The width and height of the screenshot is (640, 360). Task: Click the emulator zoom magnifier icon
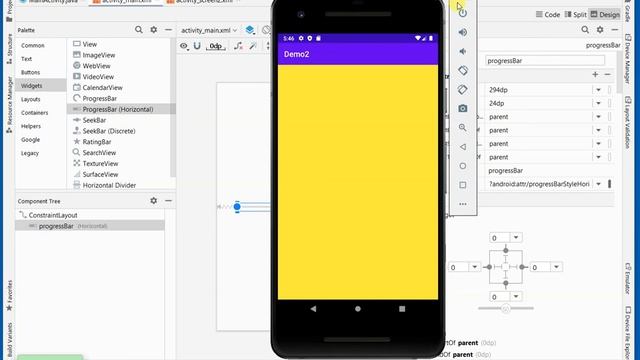462,127
